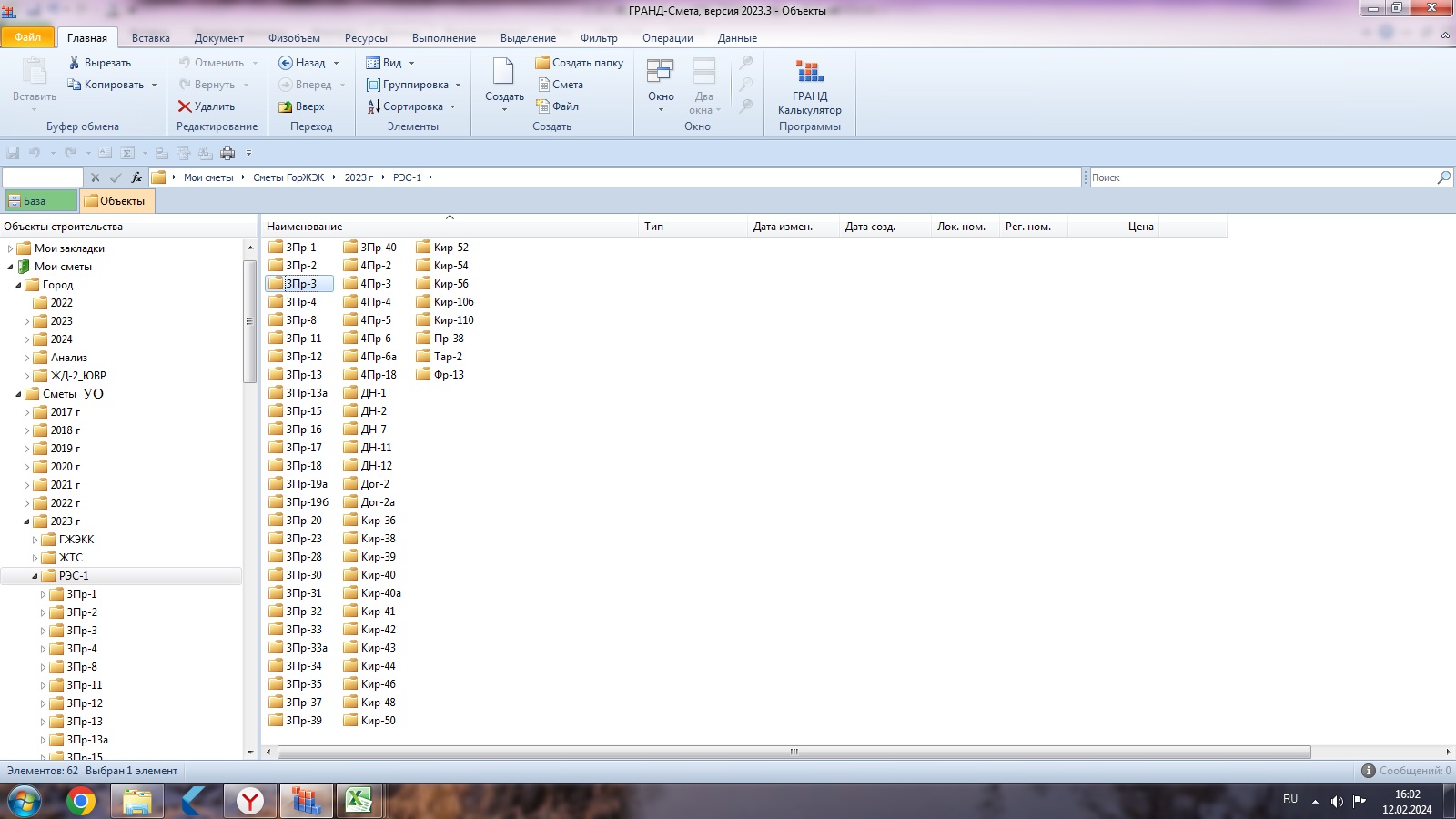This screenshot has height=819, width=1456.
Task: Open the quick access toolbar customize arrow
Action: [248, 153]
